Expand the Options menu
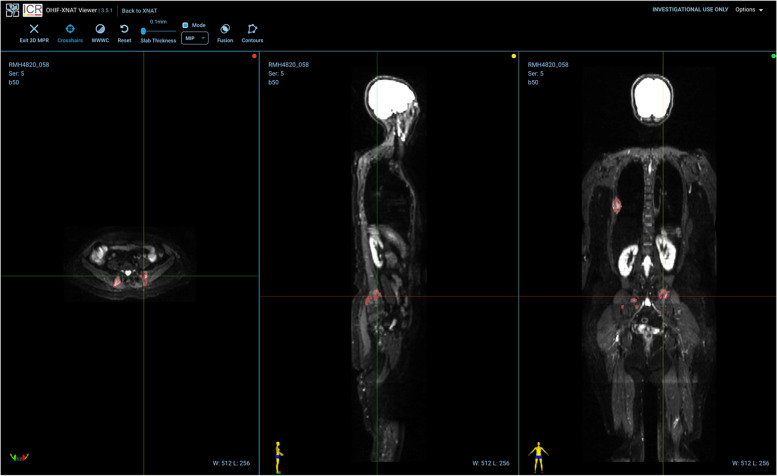Viewport: 777px width, 476px height. click(749, 10)
